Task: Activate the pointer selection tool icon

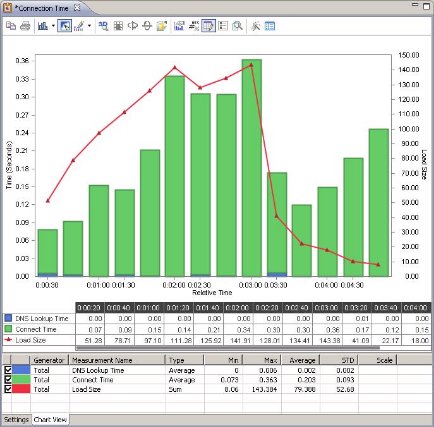Action: 64,26
